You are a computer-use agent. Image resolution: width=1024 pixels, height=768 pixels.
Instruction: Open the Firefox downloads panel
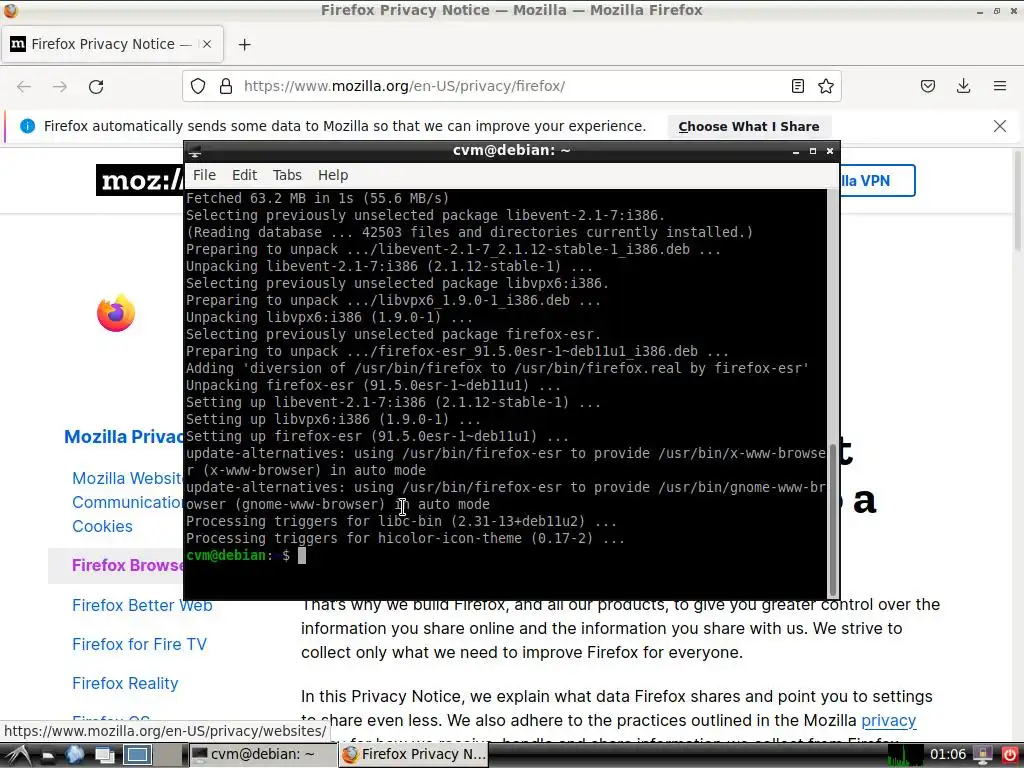click(x=963, y=86)
